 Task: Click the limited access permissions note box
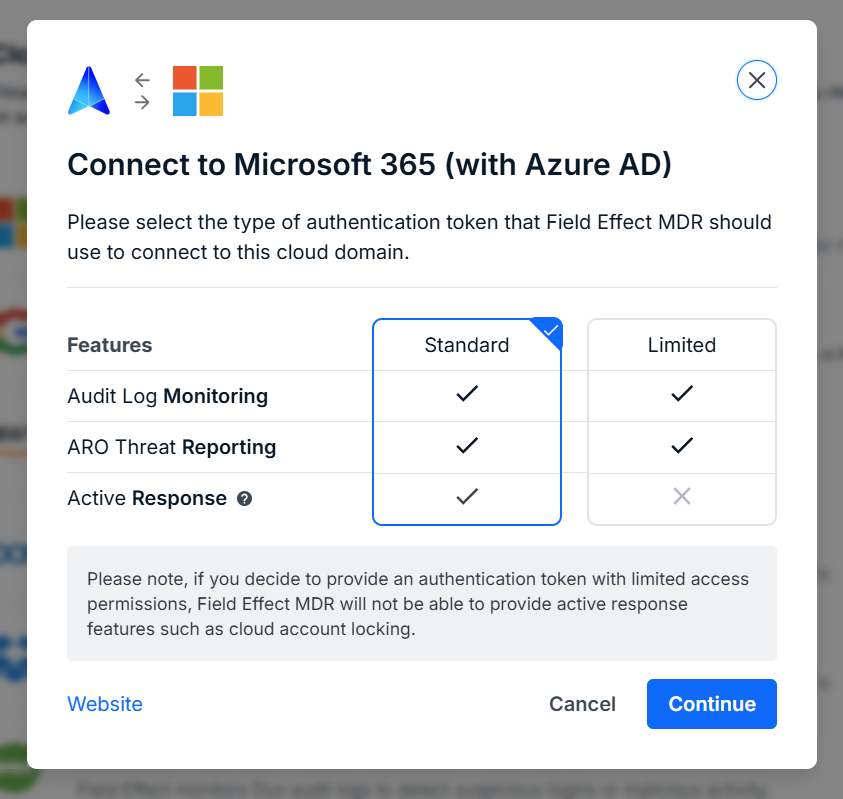point(422,603)
